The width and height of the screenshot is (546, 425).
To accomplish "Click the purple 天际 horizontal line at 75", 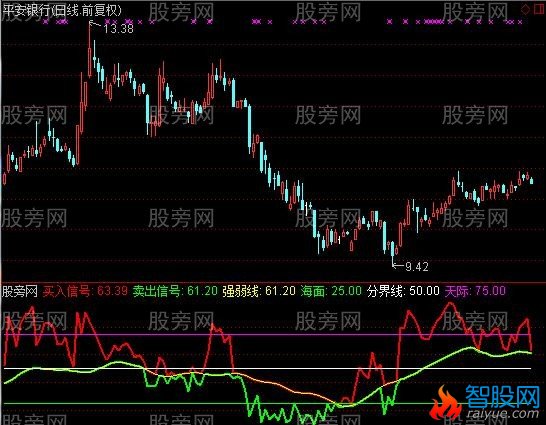I will [267, 335].
